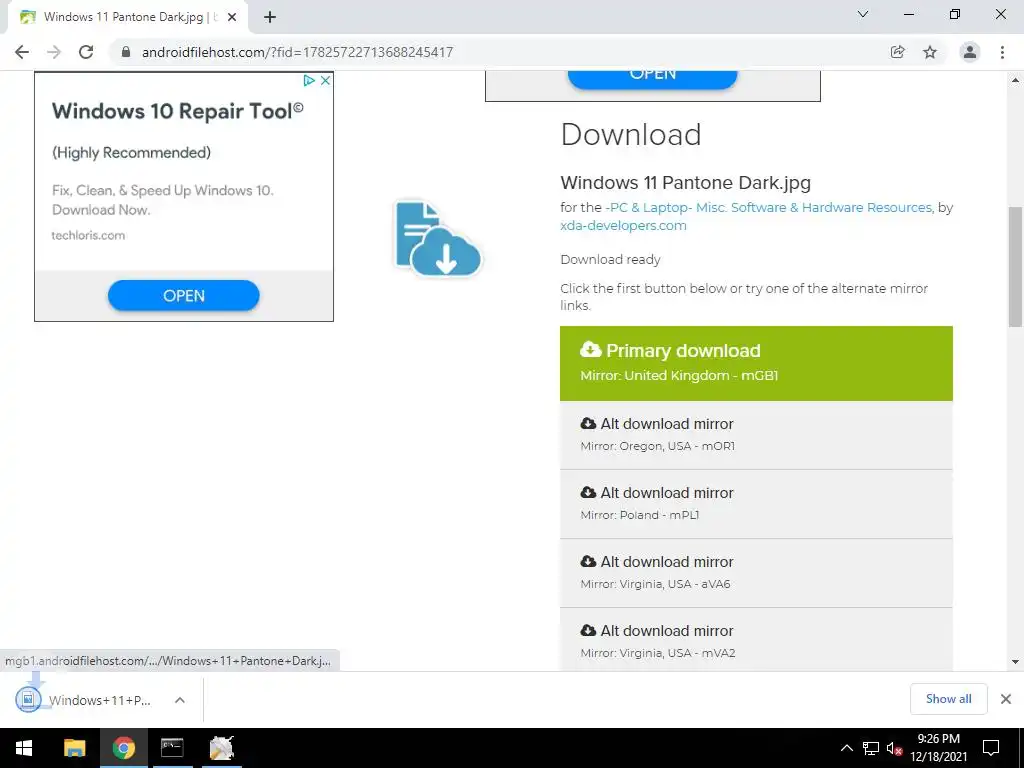Go back to the previous page

click(x=22, y=52)
